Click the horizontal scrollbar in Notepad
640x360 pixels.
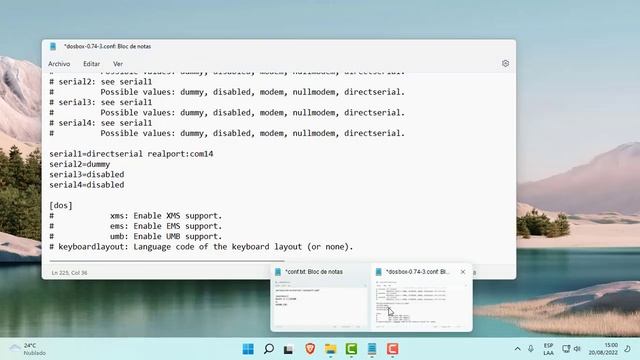tap(167, 260)
